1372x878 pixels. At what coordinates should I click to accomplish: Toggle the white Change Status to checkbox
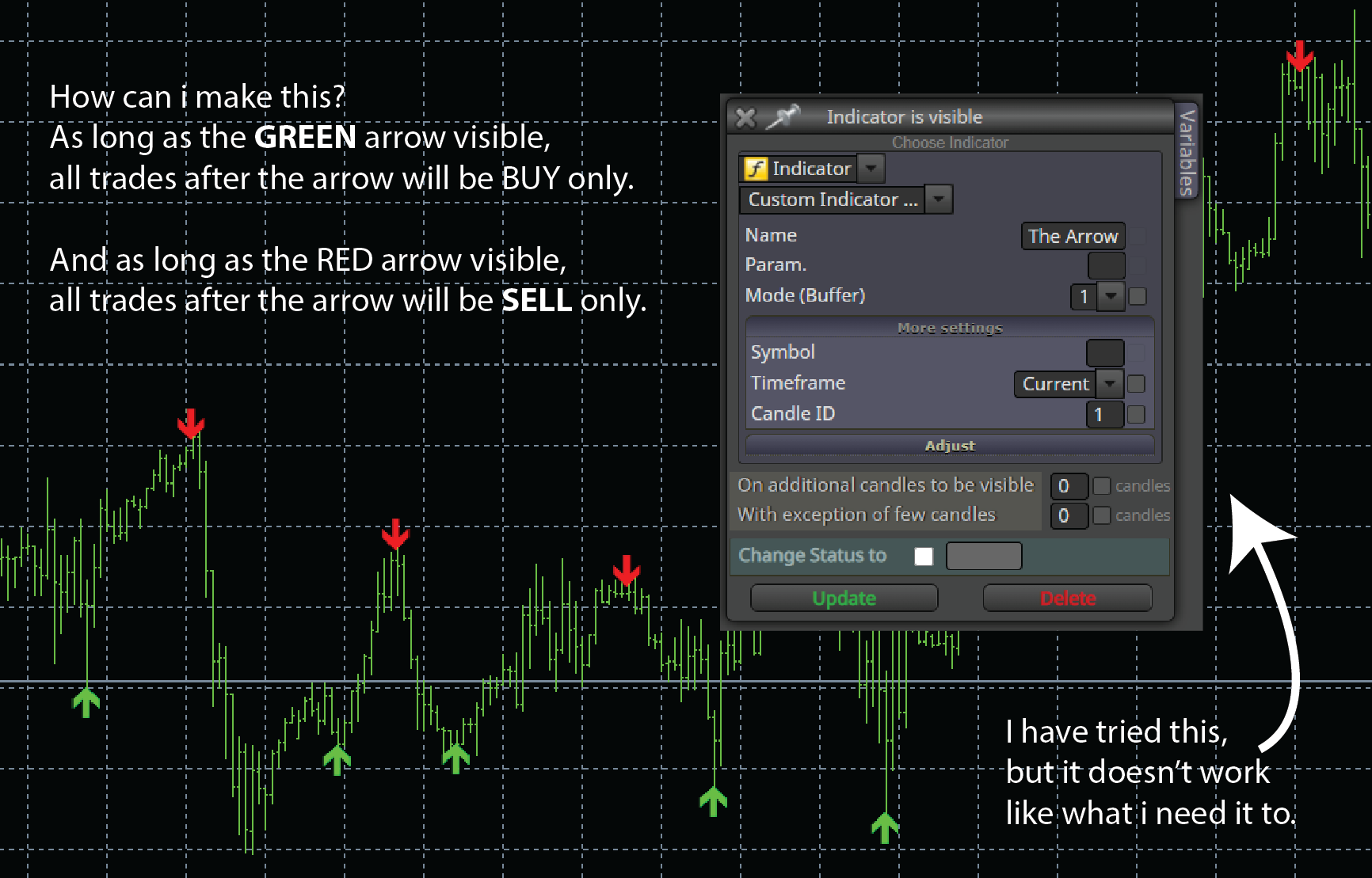point(924,557)
